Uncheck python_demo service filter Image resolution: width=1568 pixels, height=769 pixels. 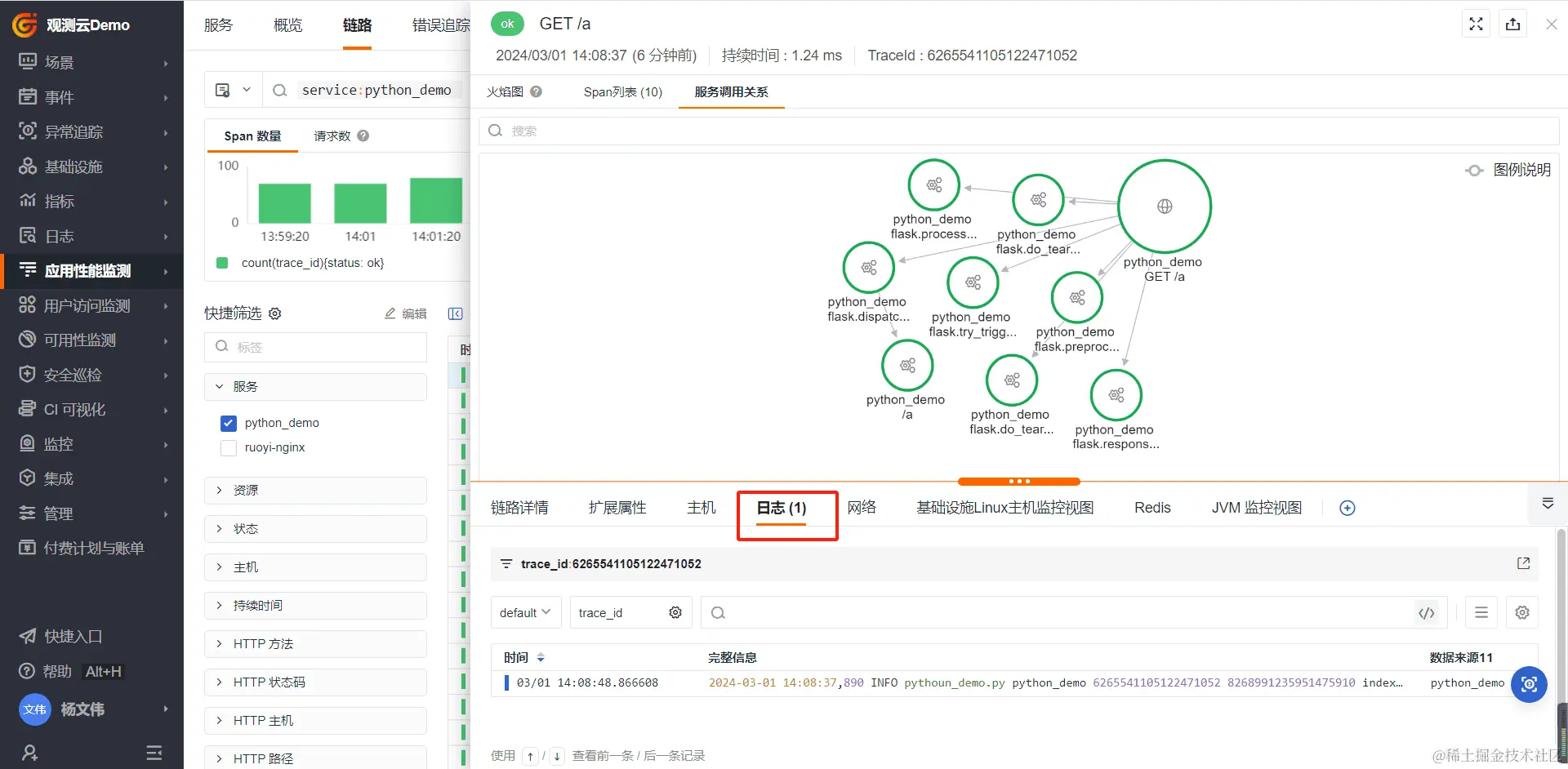click(229, 423)
